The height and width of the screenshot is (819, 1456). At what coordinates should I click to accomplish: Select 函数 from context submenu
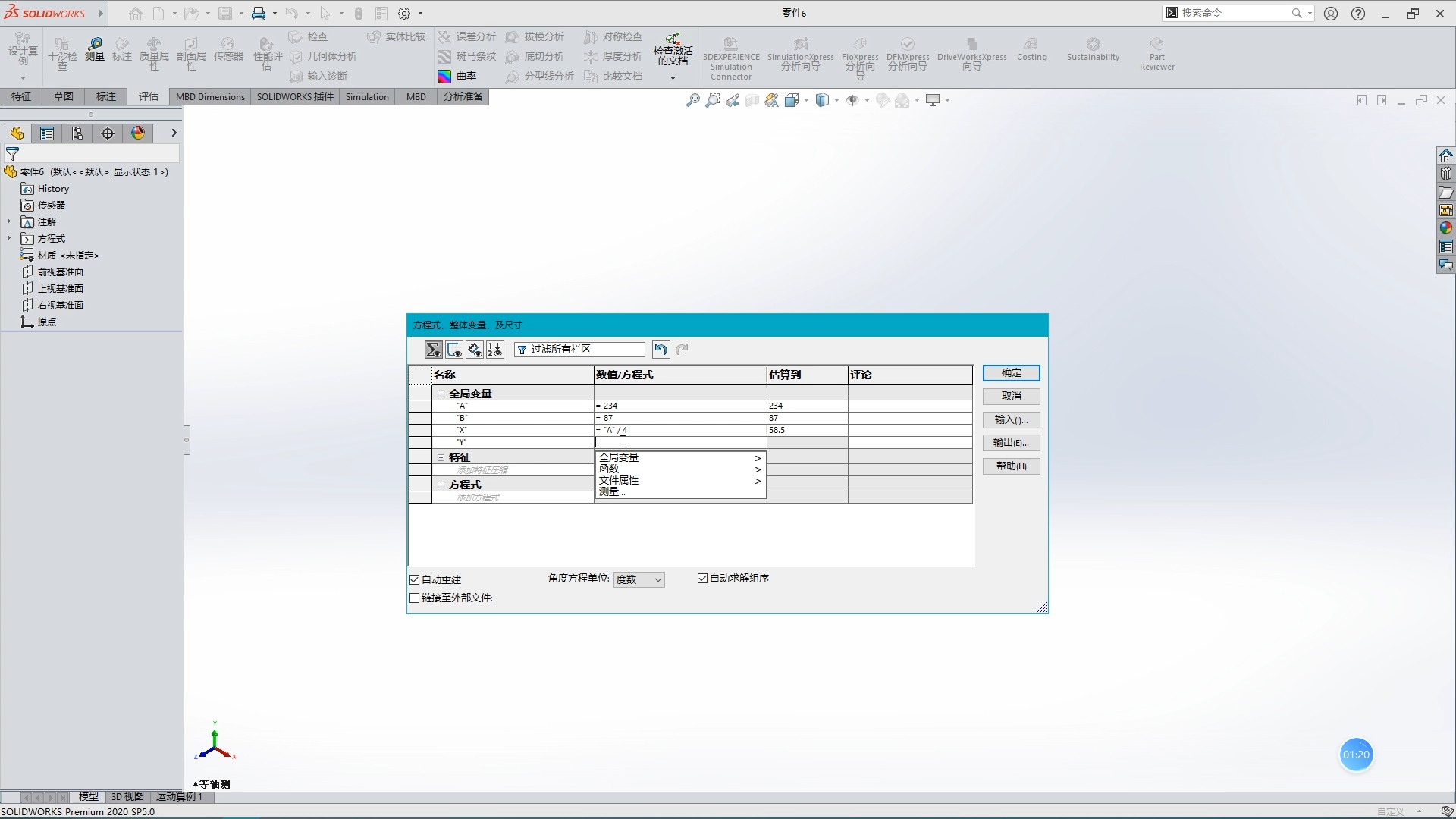[608, 468]
